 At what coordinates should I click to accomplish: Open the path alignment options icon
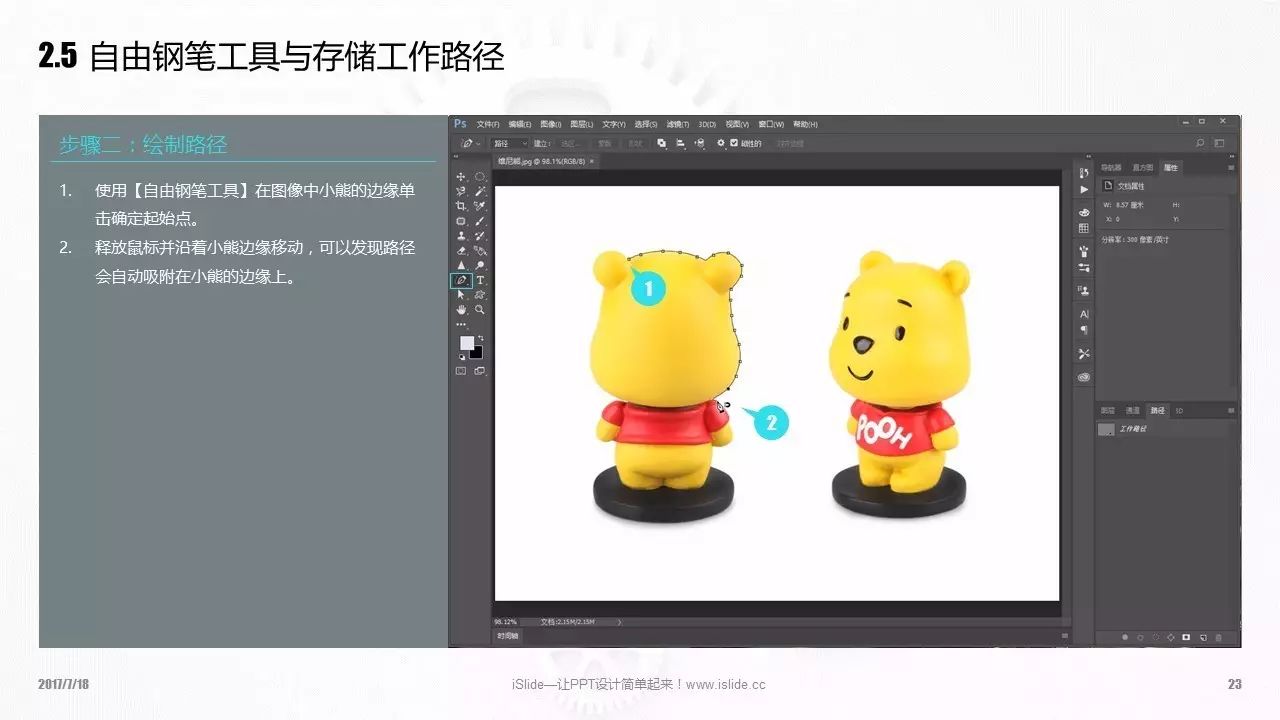coord(680,143)
